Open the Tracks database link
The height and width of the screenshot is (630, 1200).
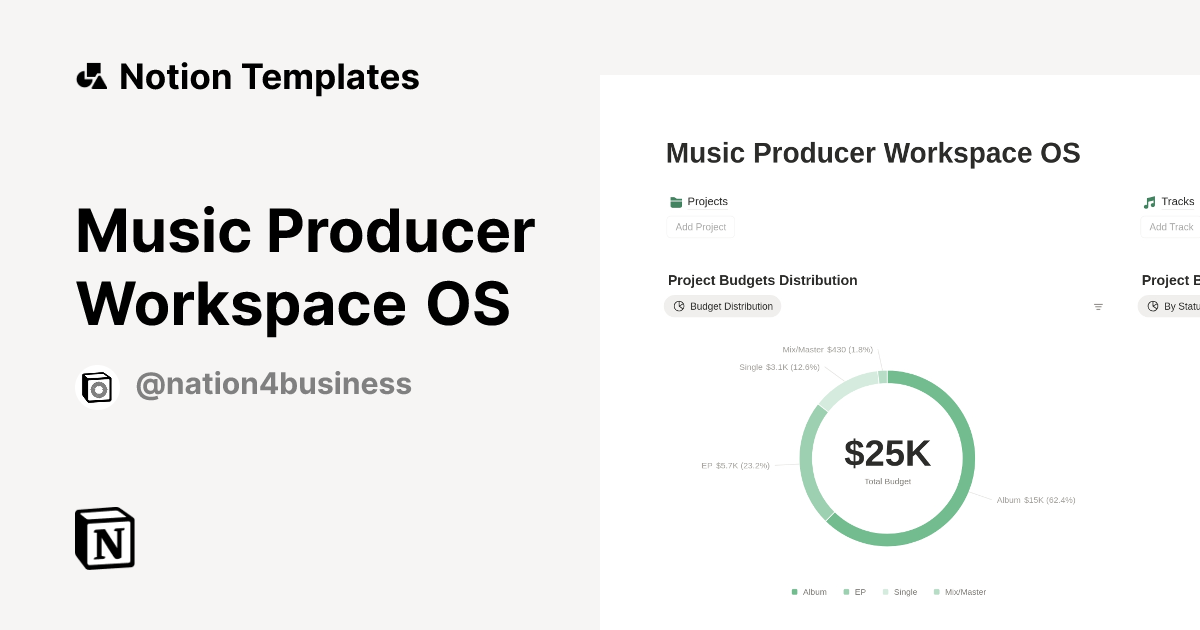1170,201
